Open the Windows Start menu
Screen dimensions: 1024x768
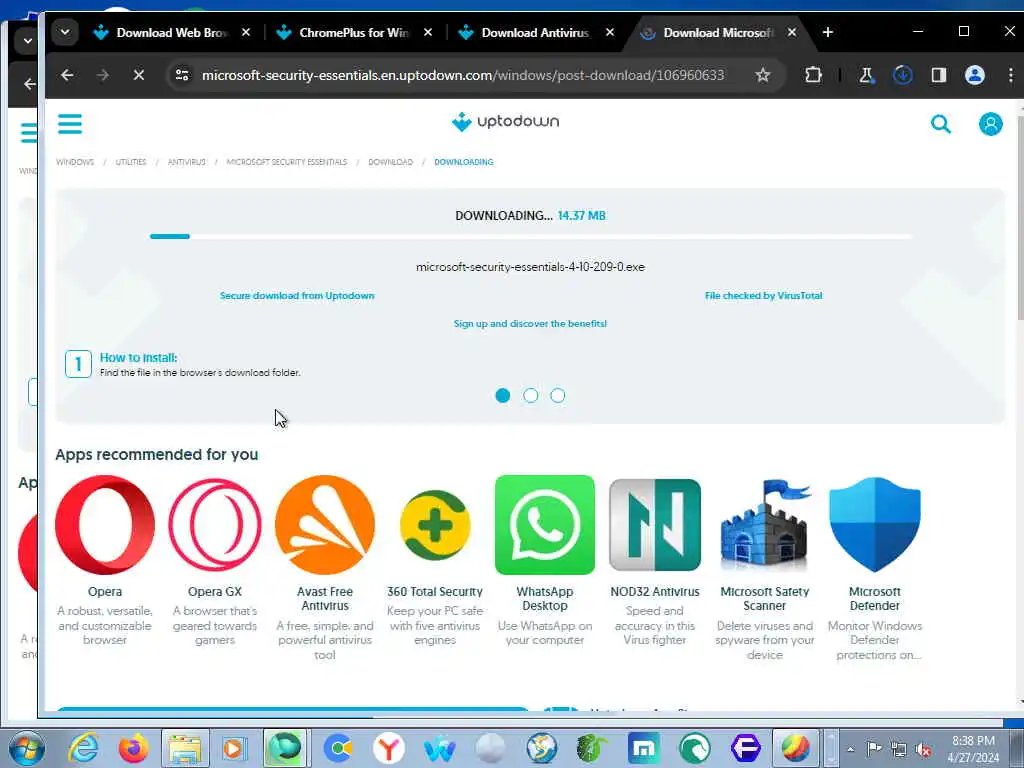pyautogui.click(x=27, y=748)
